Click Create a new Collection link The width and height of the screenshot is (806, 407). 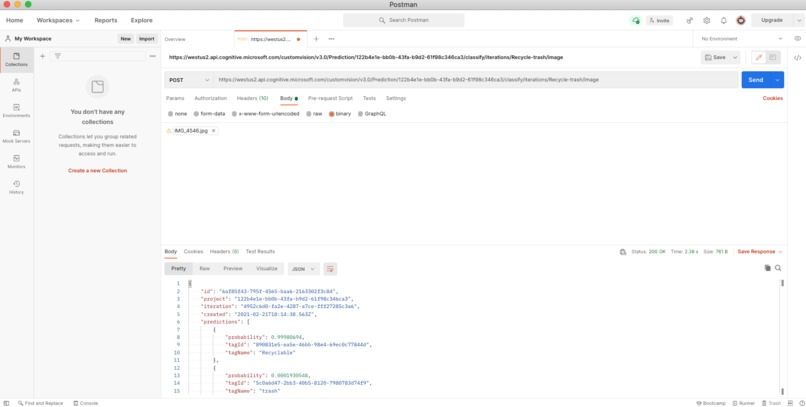tap(98, 171)
